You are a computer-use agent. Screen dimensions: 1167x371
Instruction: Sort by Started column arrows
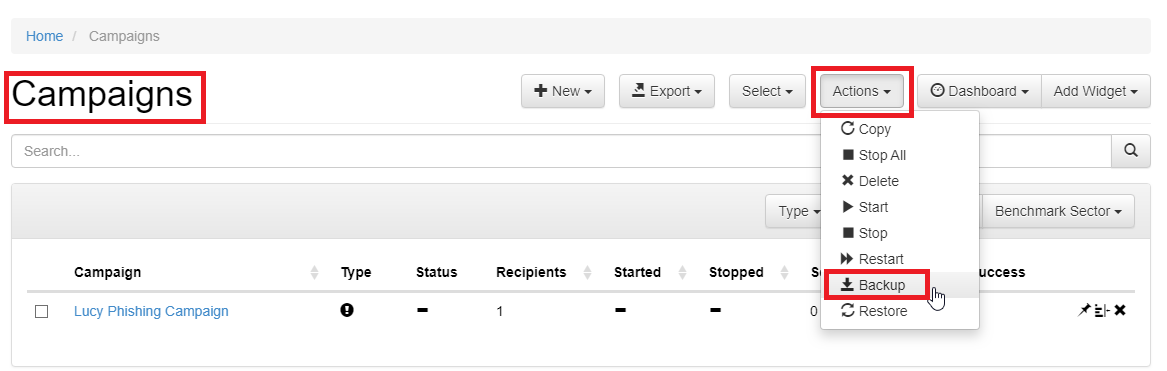pyautogui.click(x=682, y=273)
